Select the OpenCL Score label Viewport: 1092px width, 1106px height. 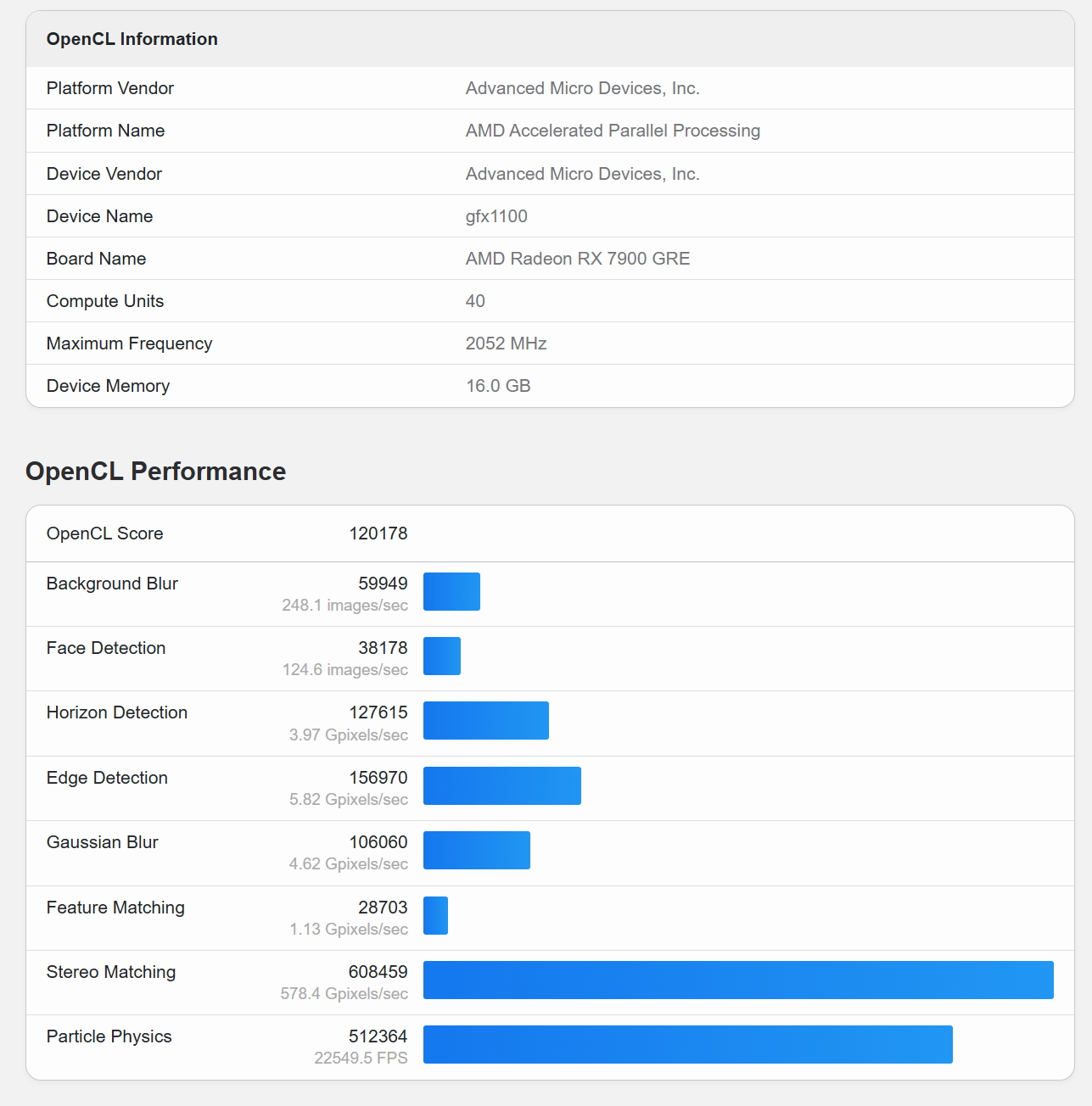tap(105, 533)
